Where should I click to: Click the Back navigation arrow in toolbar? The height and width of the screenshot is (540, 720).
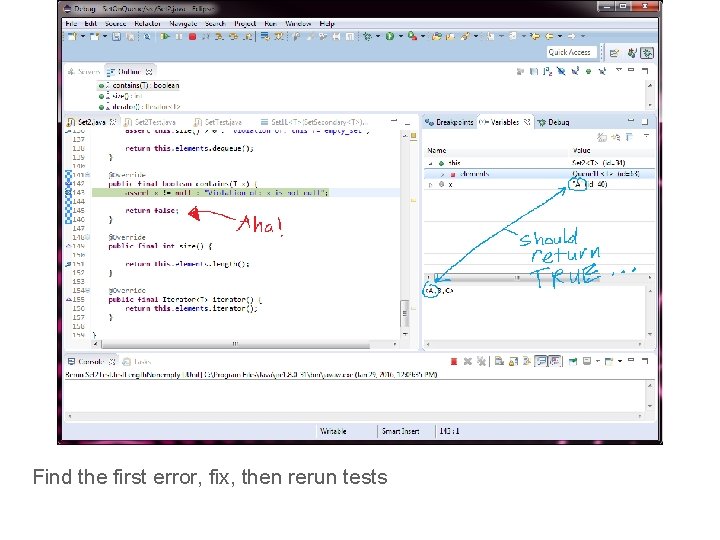coord(550,36)
